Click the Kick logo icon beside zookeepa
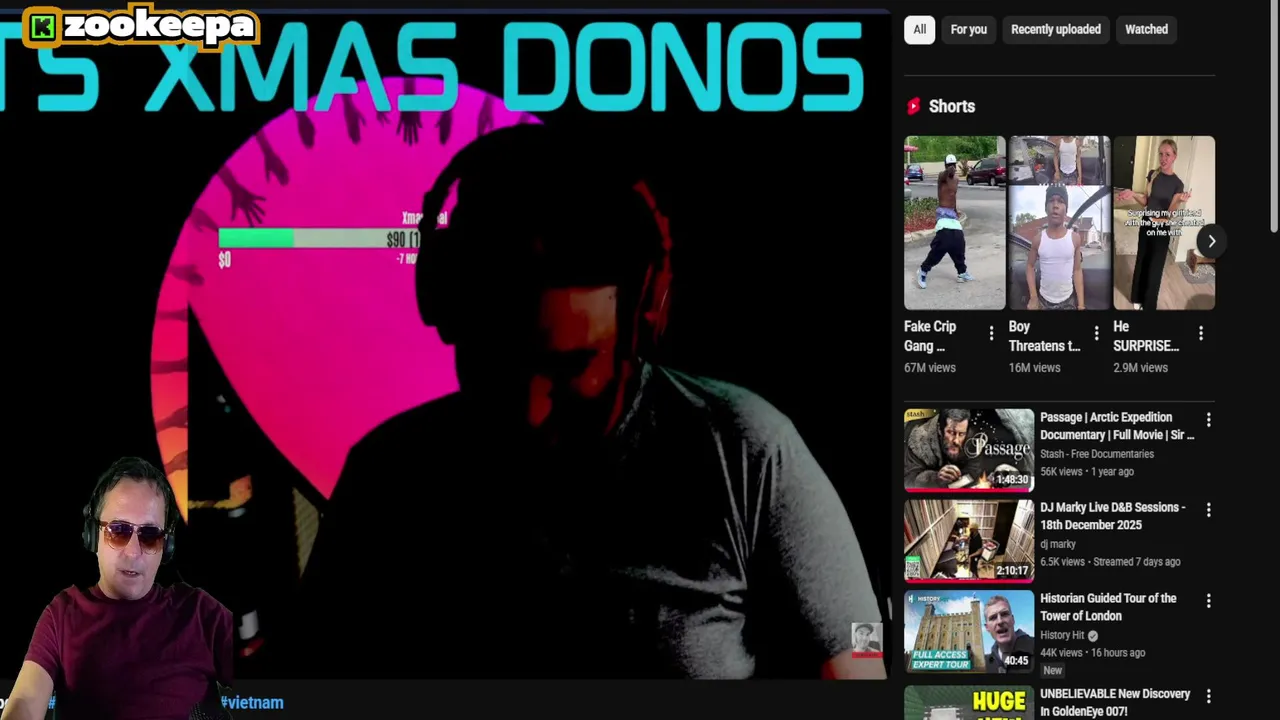 coord(43,27)
